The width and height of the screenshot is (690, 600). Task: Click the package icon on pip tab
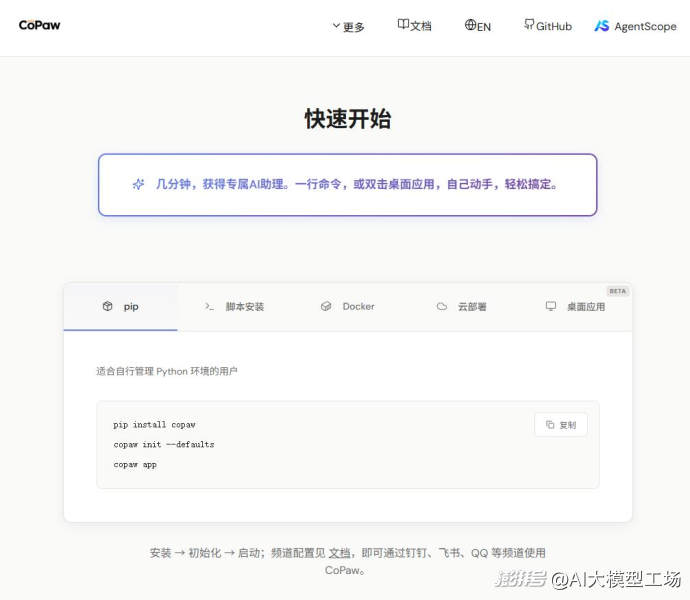(108, 306)
